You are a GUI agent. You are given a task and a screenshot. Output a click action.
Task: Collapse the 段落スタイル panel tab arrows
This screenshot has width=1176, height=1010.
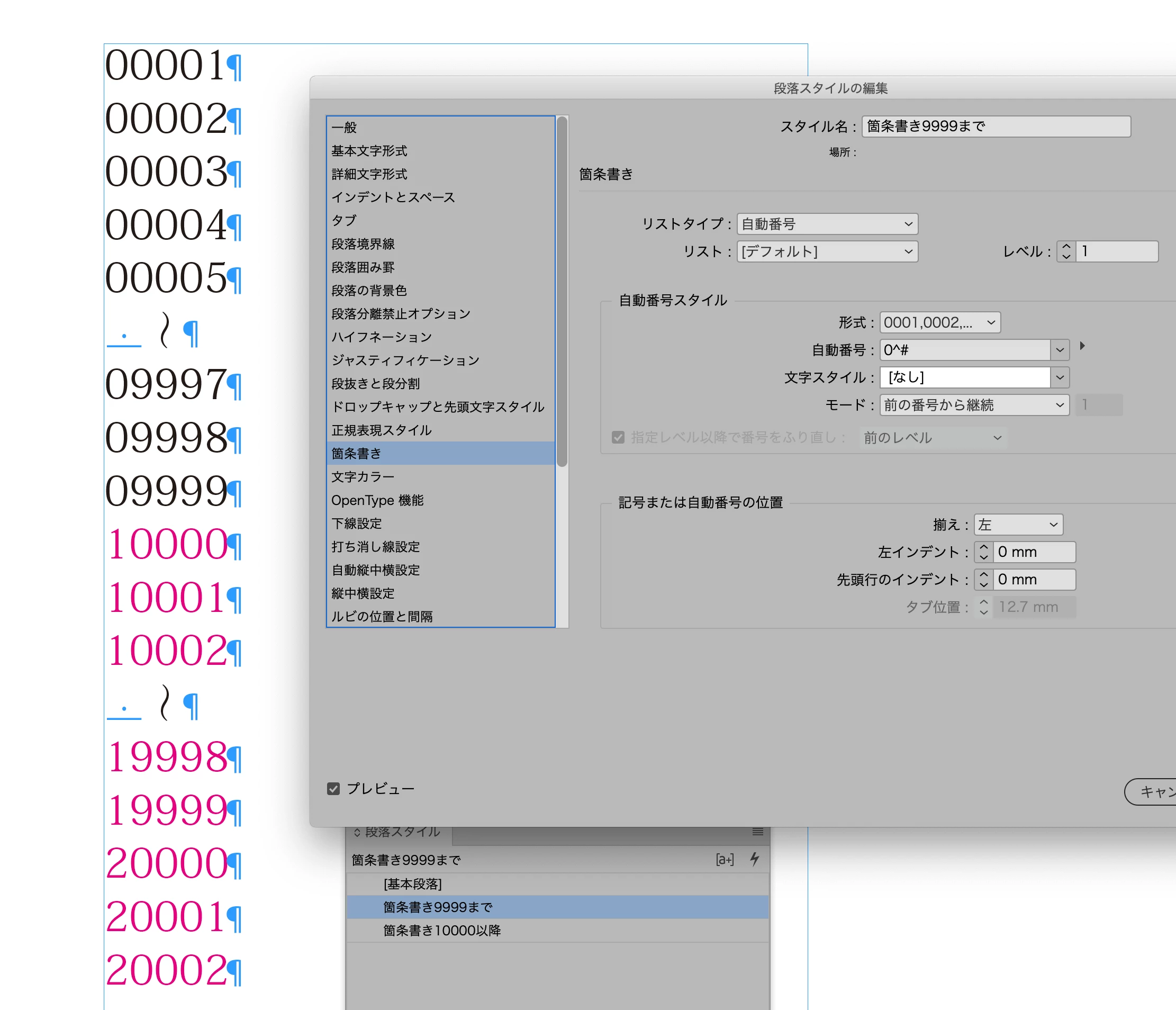[357, 832]
